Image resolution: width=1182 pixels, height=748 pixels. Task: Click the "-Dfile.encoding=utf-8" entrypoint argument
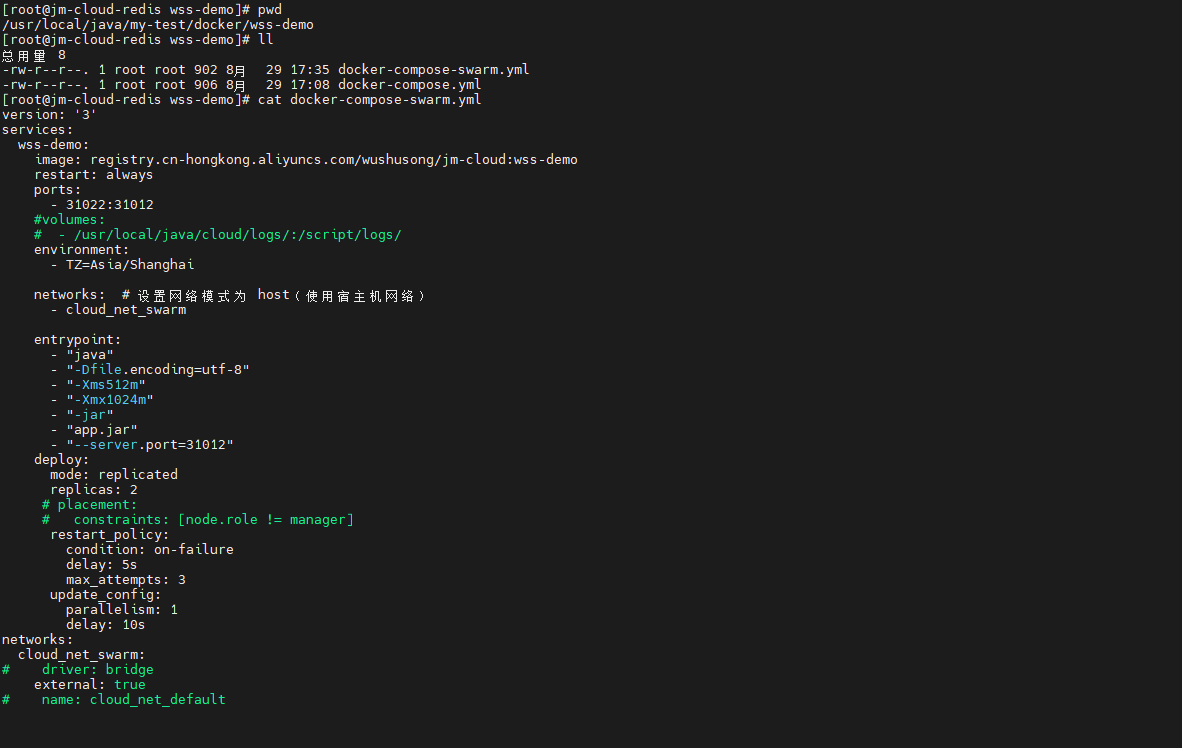click(x=157, y=369)
